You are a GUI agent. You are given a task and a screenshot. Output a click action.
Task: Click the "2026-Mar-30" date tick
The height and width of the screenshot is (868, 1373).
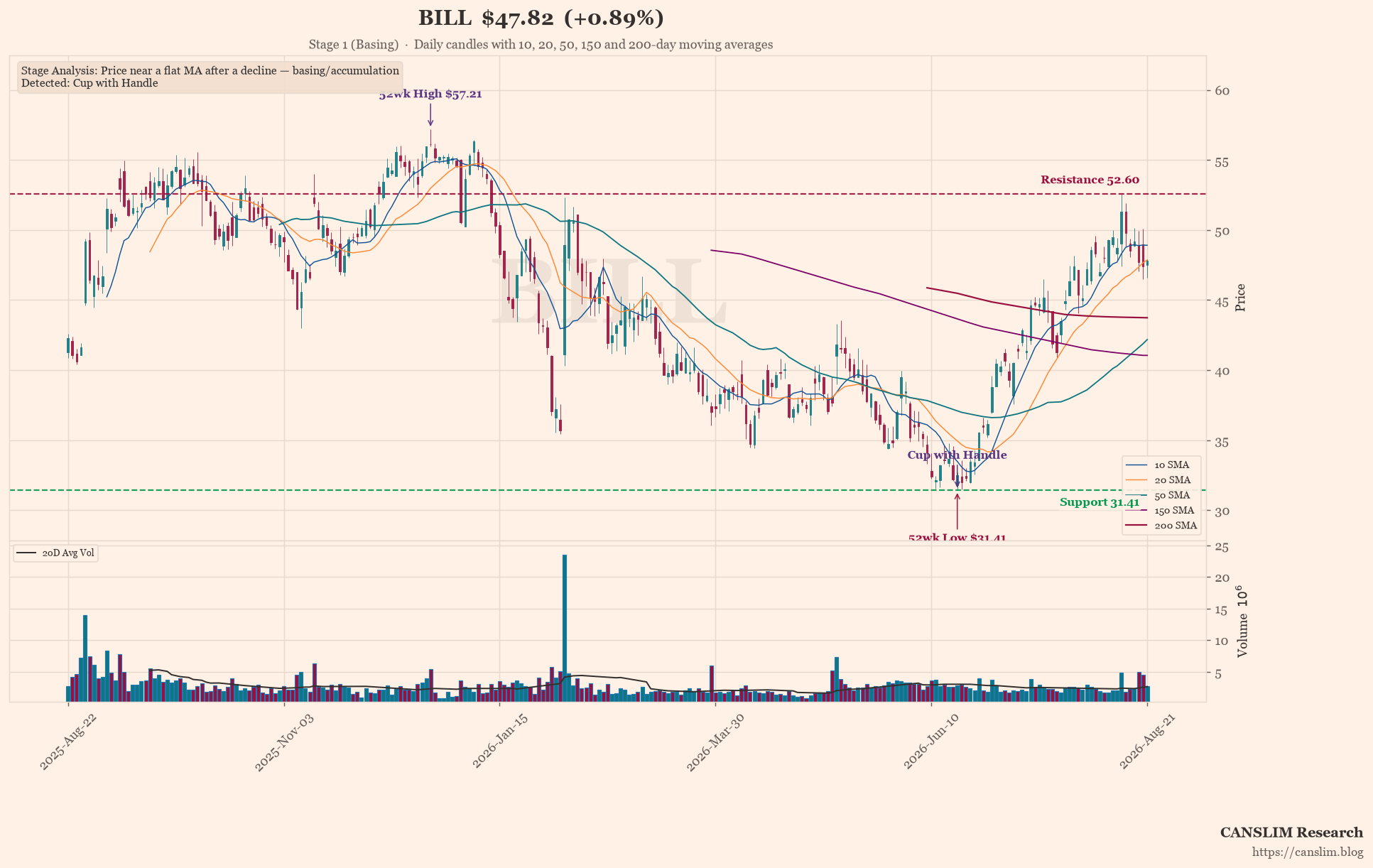715,742
